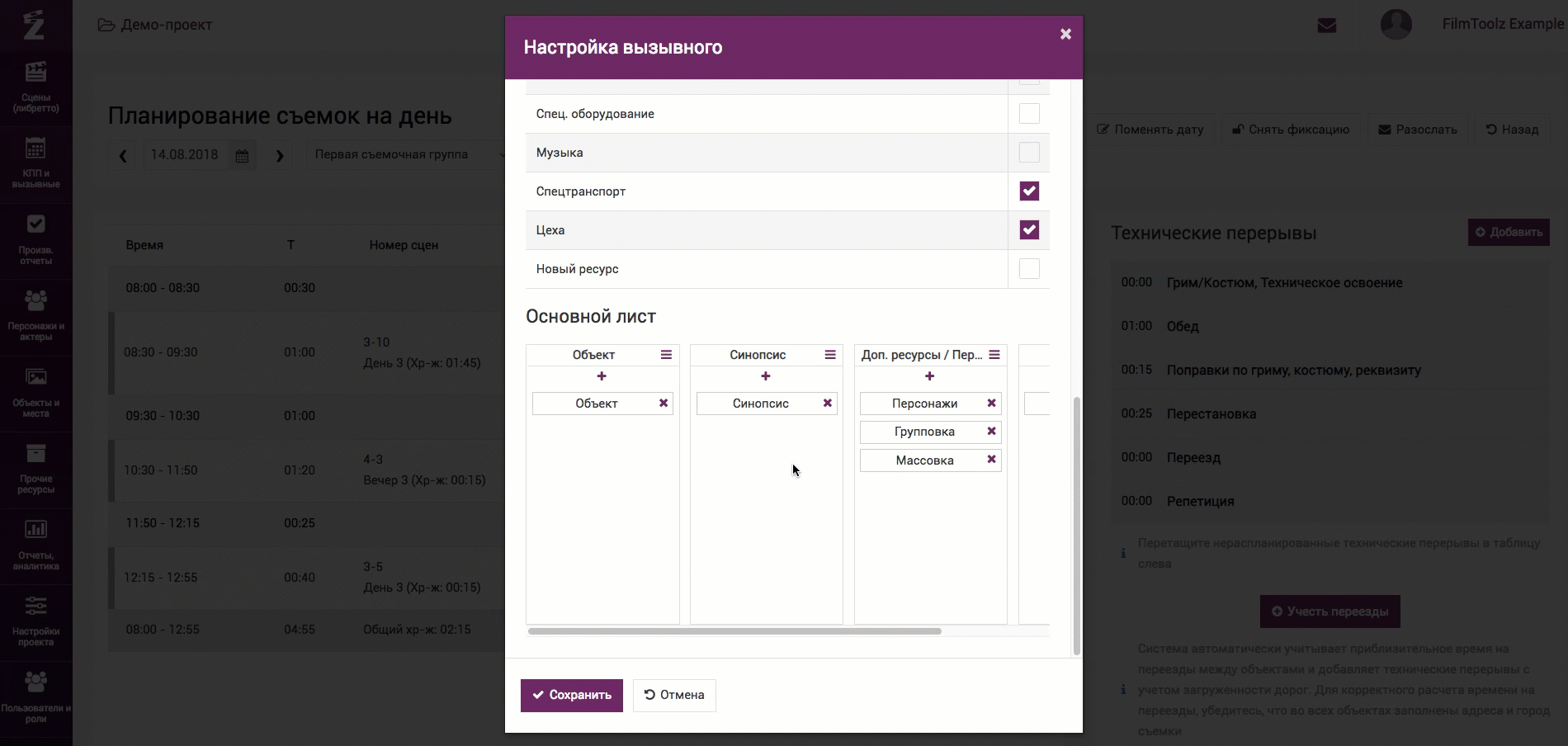Open the Объект column menu icon

[x=666, y=355]
